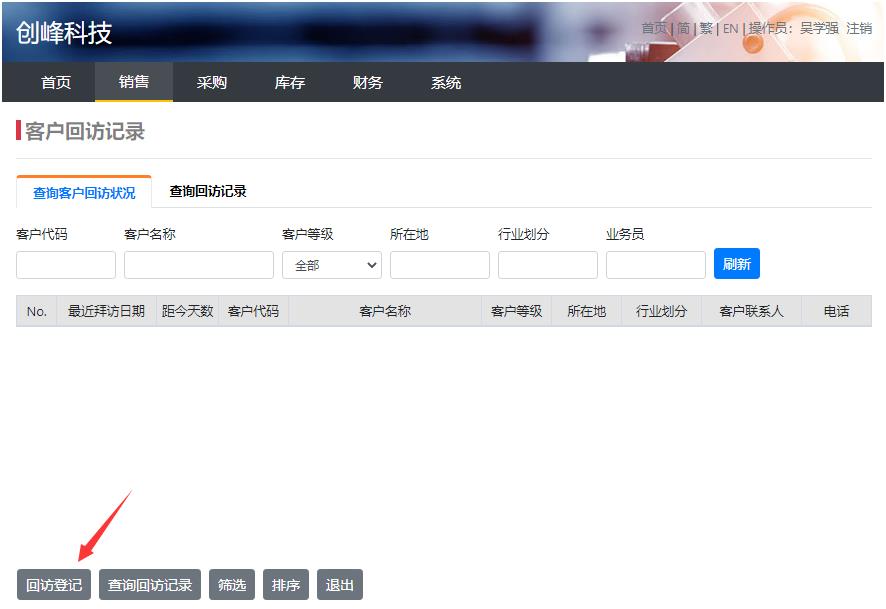The image size is (886, 609).
Task: Switch to 查询回访记录 tab
Action: tap(208, 192)
